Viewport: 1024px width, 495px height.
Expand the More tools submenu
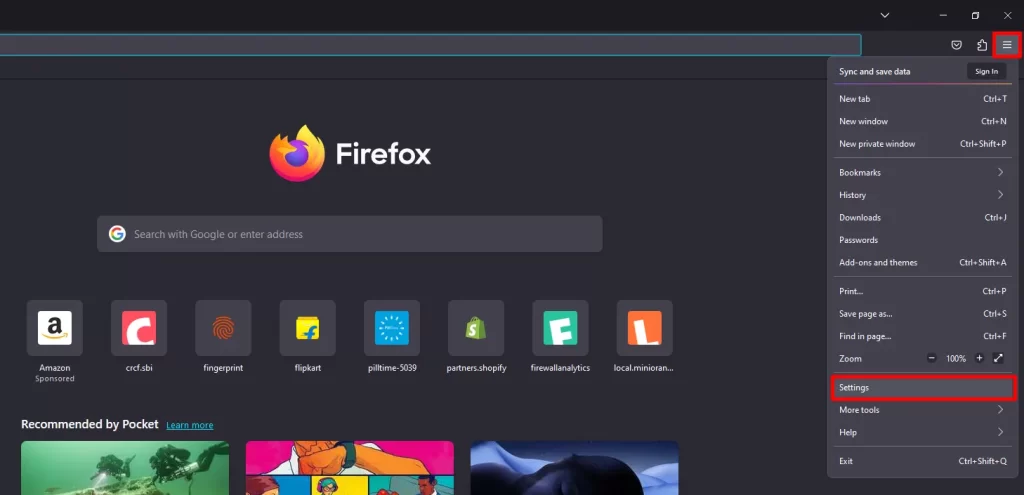[x=922, y=409]
